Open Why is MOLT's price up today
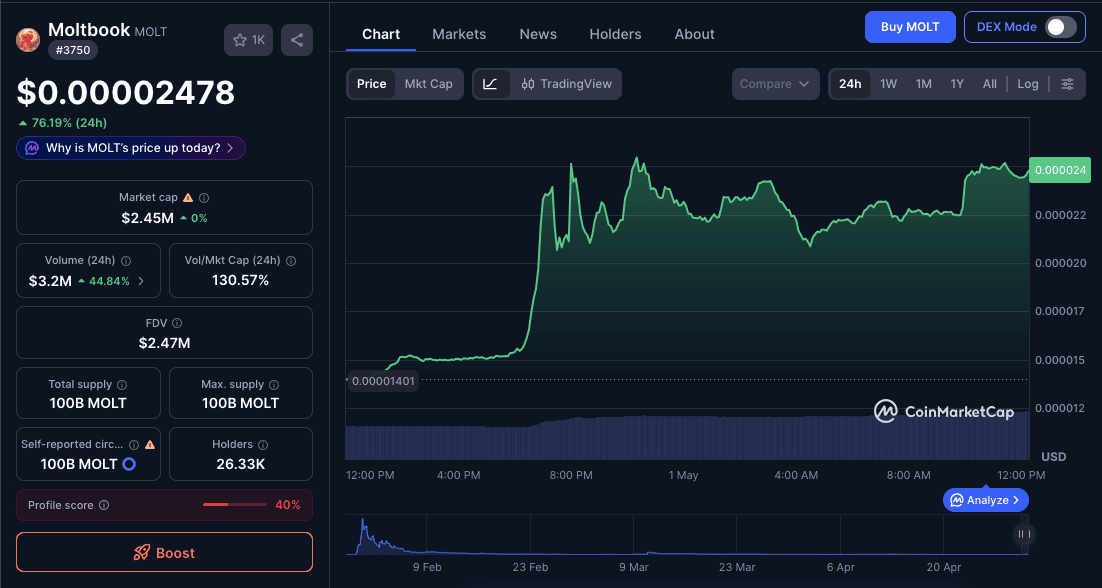 click(131, 148)
